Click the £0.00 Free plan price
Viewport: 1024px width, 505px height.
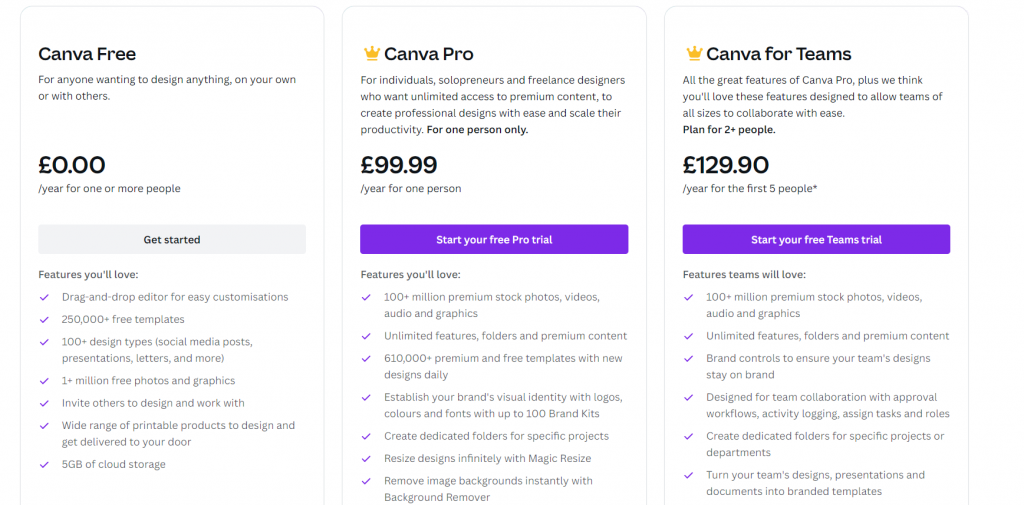tap(72, 164)
